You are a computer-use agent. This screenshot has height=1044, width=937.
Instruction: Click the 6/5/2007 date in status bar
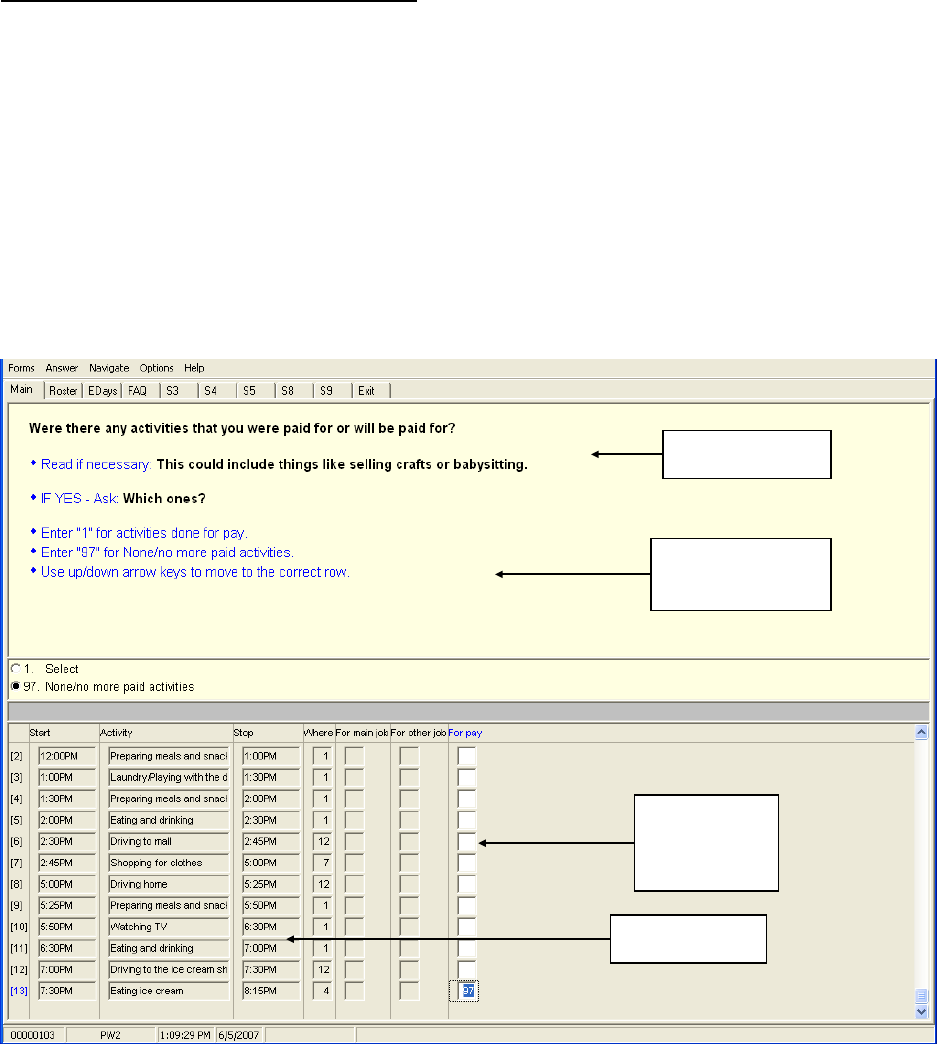tap(238, 1035)
